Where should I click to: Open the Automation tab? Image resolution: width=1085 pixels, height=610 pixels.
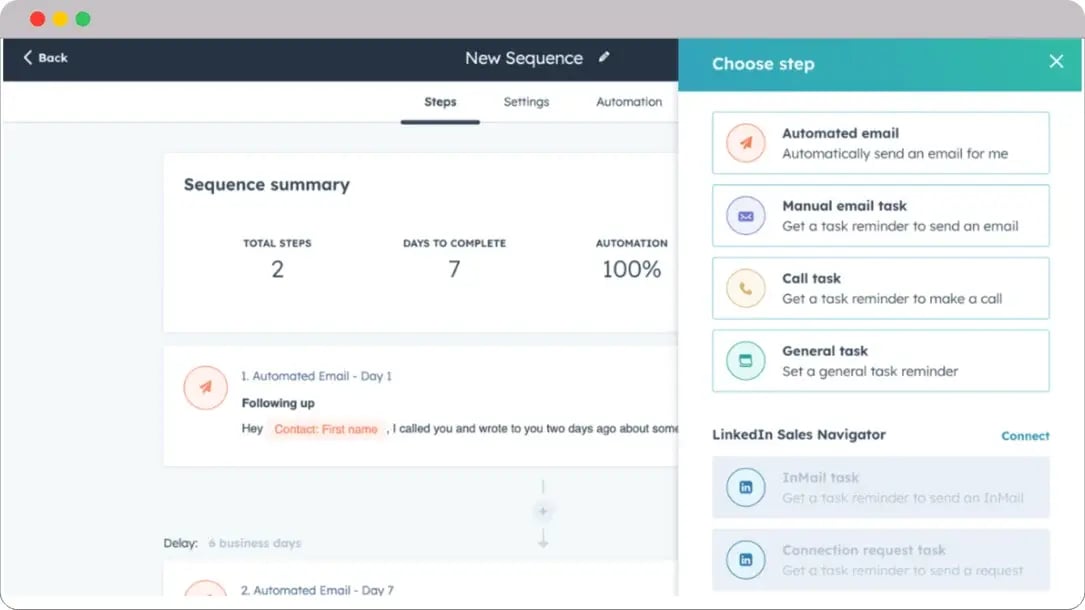pyautogui.click(x=629, y=102)
